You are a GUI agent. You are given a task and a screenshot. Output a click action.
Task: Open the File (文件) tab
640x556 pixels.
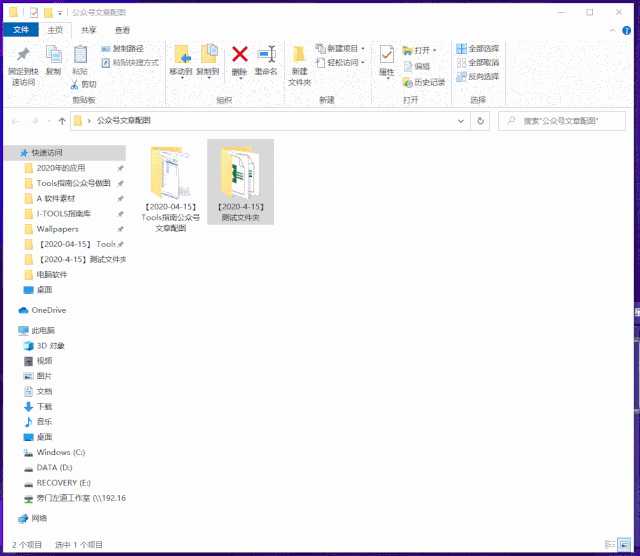click(21, 30)
